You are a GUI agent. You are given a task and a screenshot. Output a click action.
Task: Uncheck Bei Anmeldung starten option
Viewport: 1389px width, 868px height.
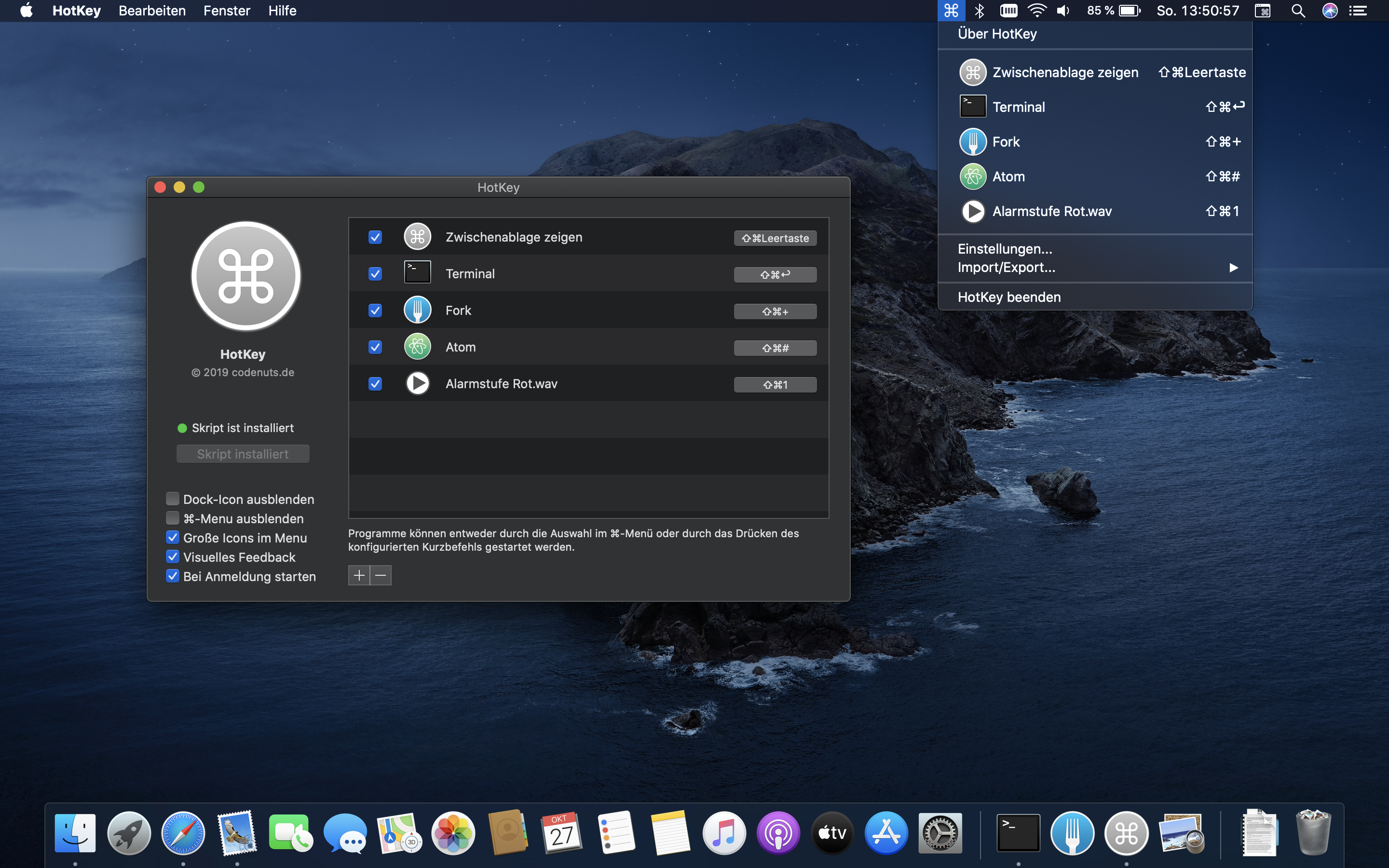(x=172, y=576)
